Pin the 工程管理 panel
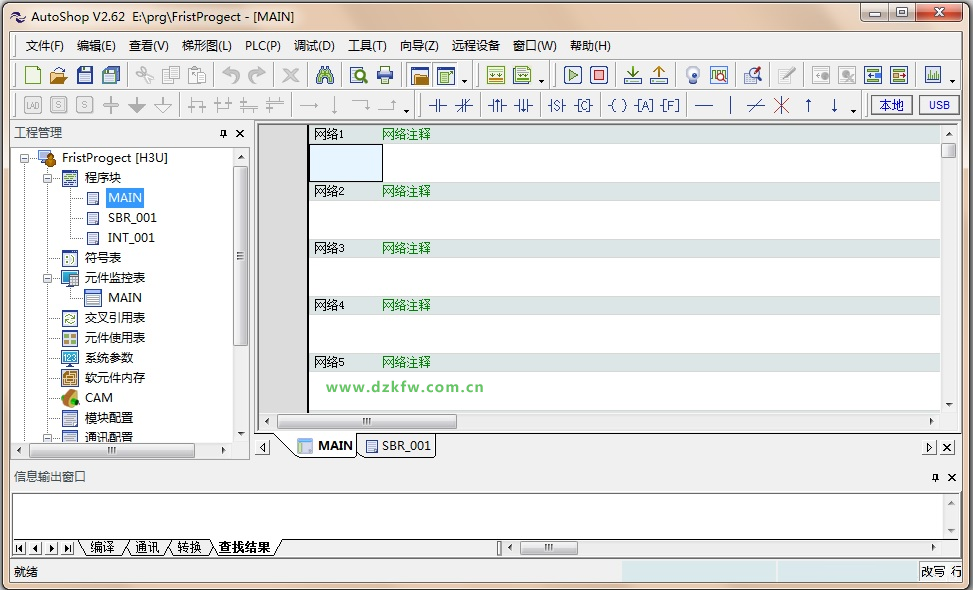This screenshot has height=590, width=973. tap(223, 133)
